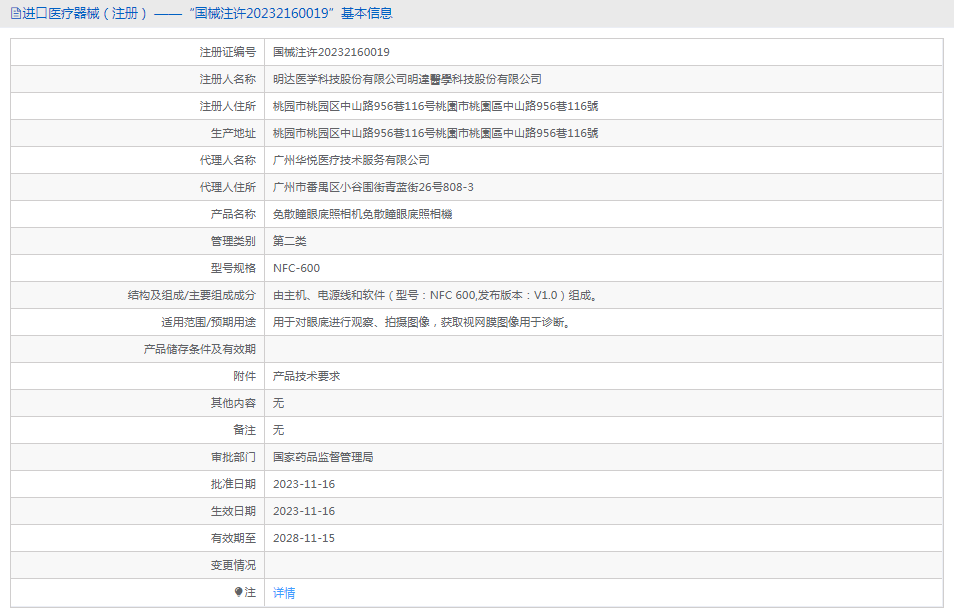954x614 pixels.
Task: Open the 详情 link in the 注 row
Action: pos(284,593)
